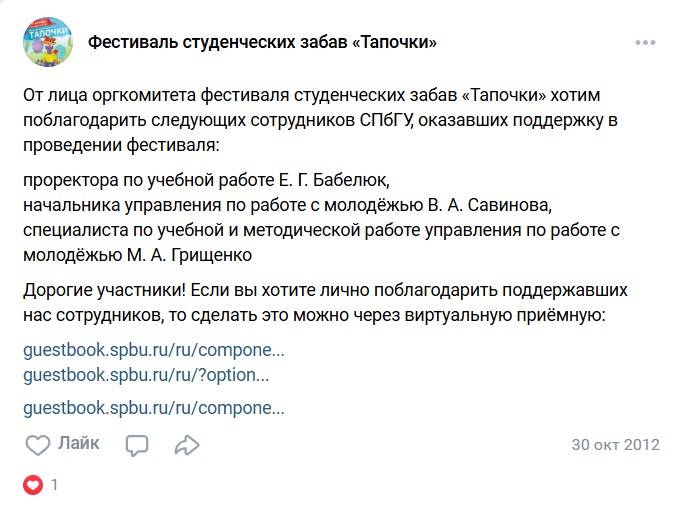Click the paragraph starting Дорогие участники

click(x=325, y=302)
